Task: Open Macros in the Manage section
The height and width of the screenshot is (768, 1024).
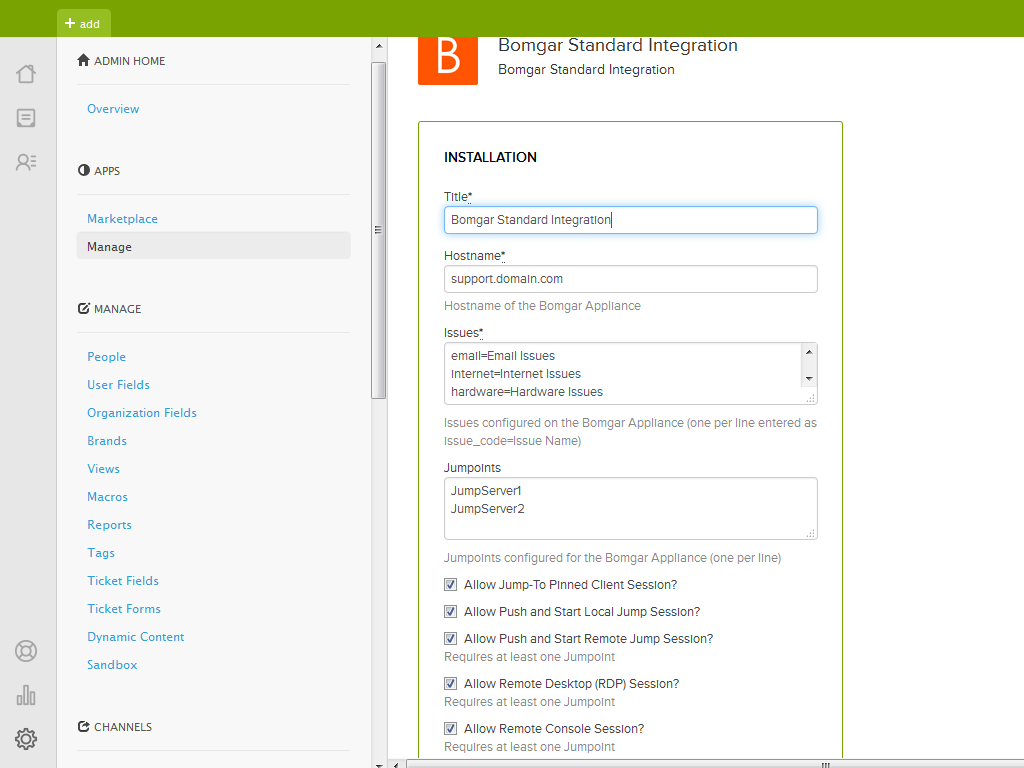Action: click(x=107, y=497)
